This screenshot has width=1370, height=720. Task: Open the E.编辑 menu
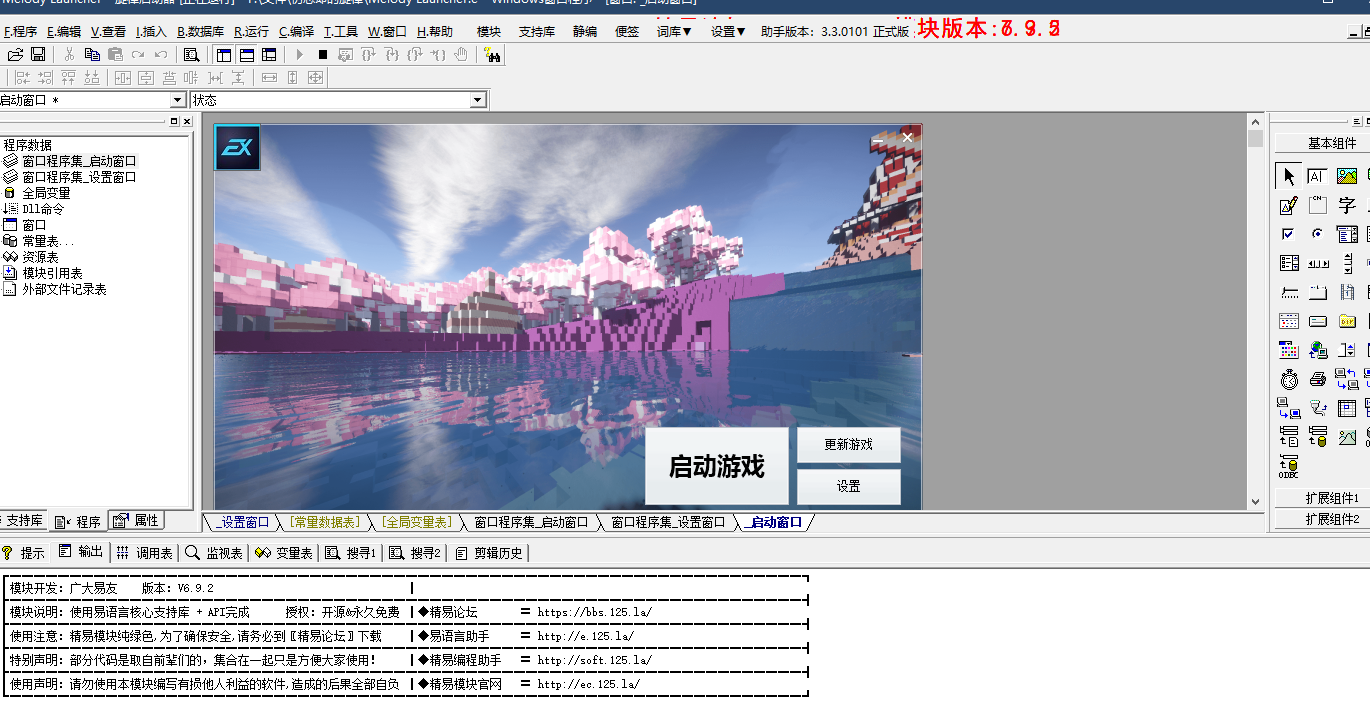click(64, 31)
